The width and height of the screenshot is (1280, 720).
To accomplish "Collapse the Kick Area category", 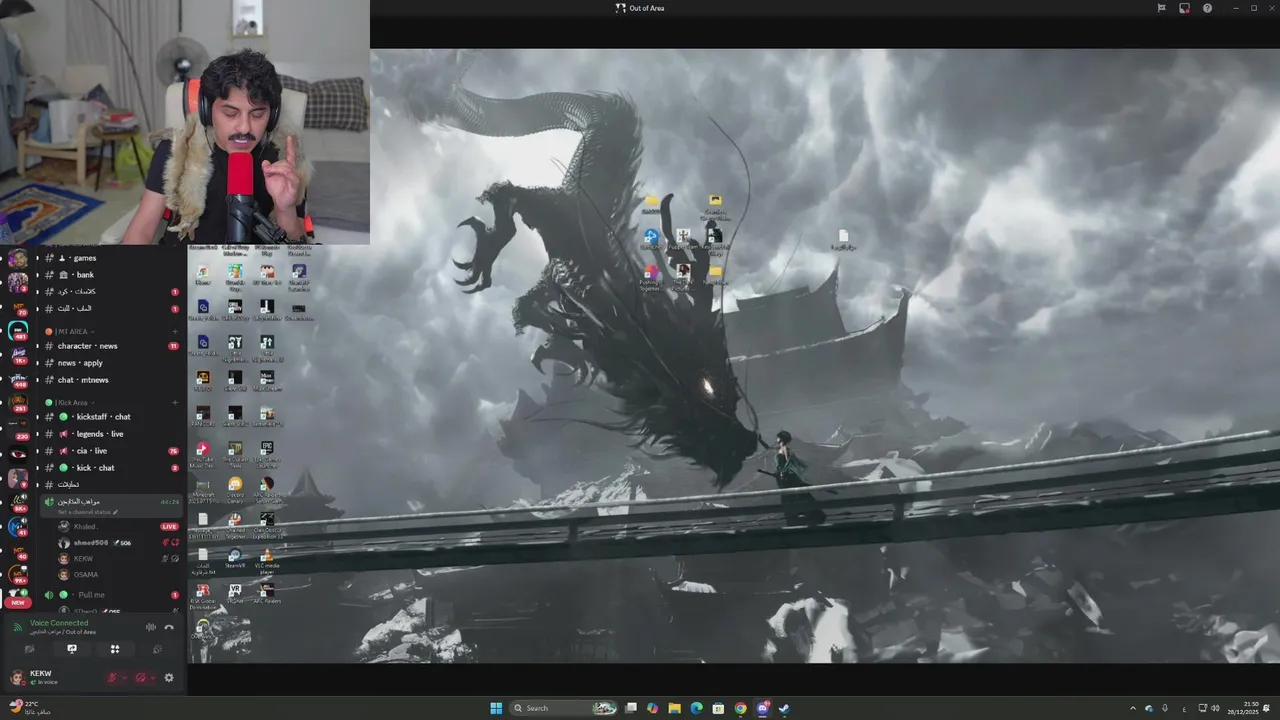I will pyautogui.click(x=70, y=403).
